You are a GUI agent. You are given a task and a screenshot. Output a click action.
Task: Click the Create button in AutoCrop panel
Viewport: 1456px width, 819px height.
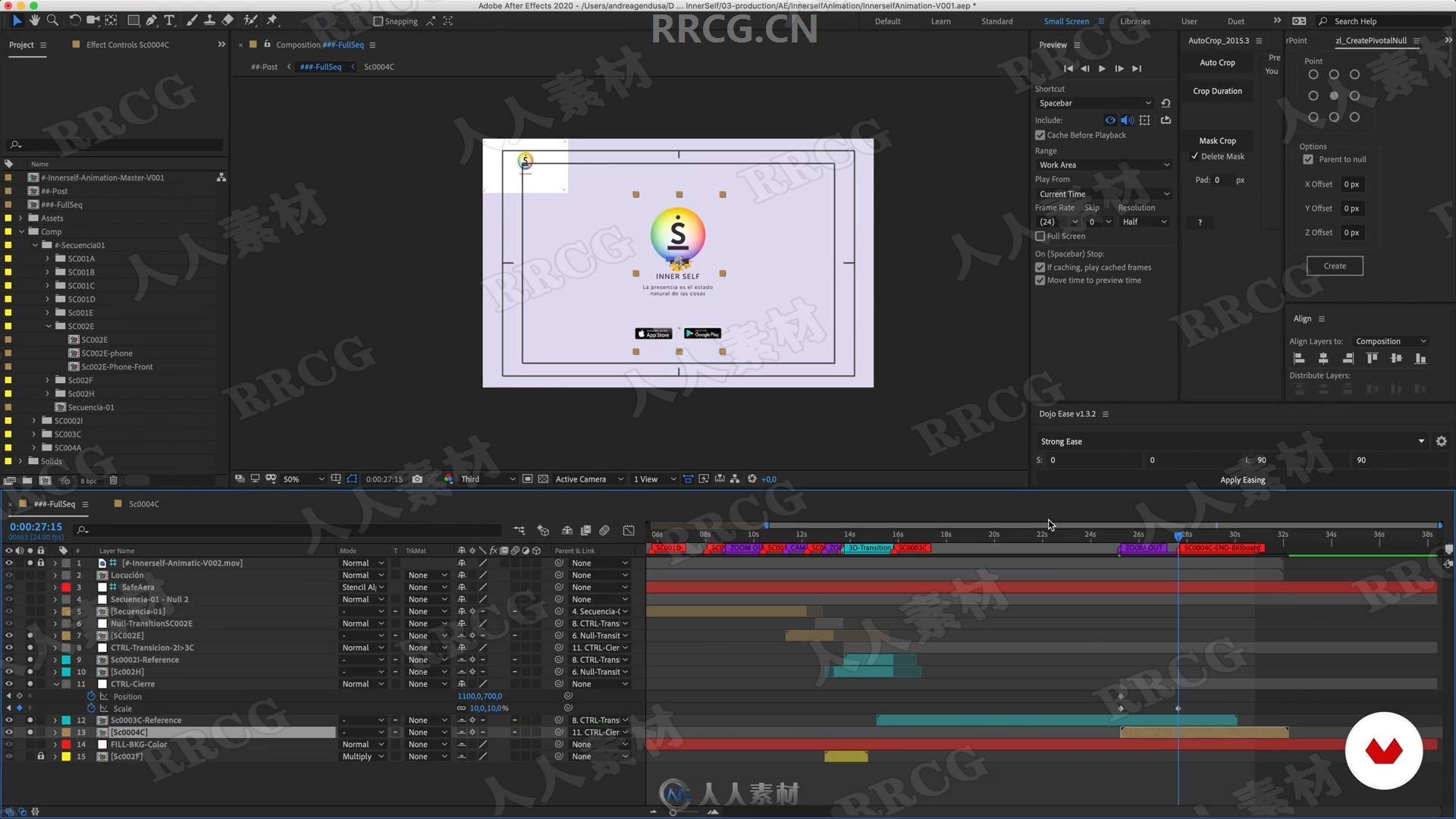pos(1334,265)
